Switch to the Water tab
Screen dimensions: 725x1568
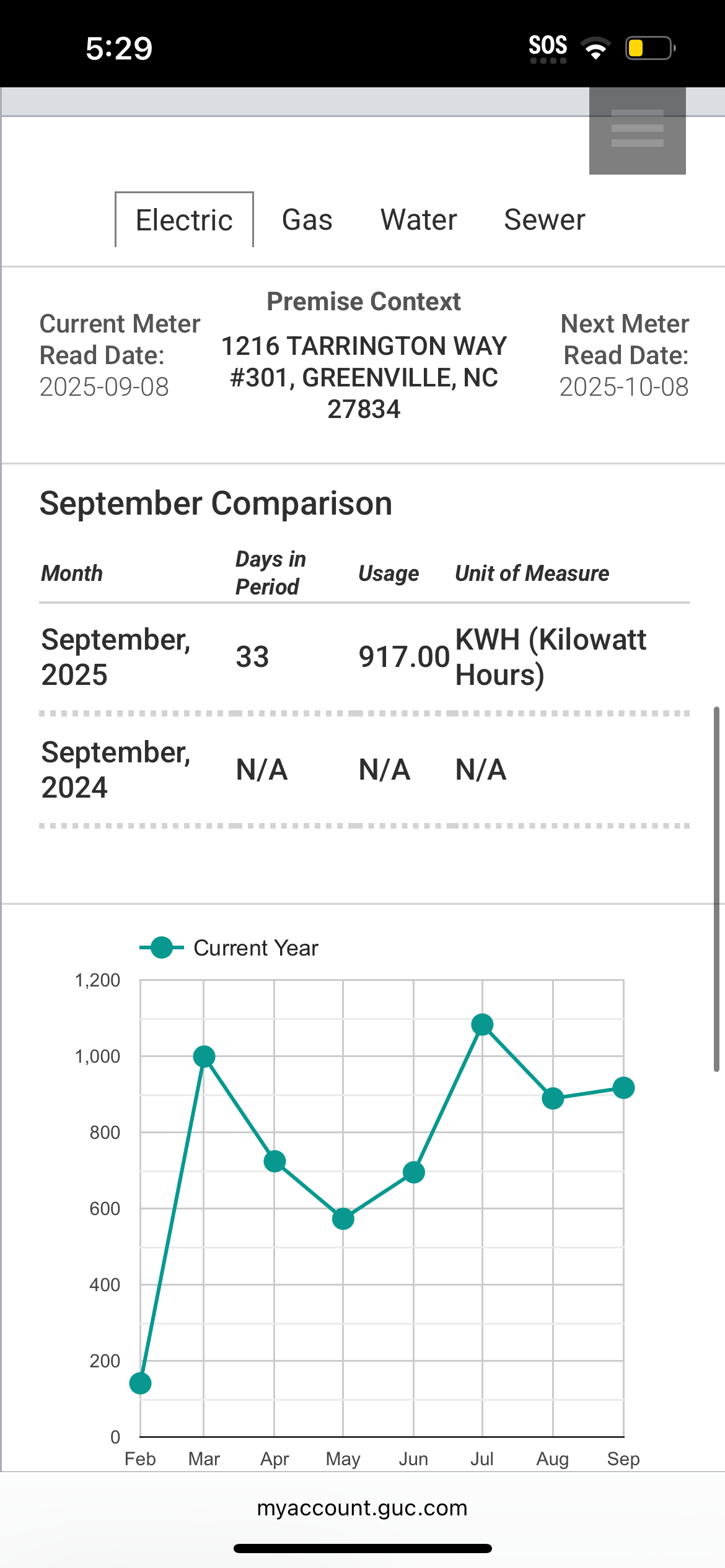pyautogui.click(x=418, y=220)
